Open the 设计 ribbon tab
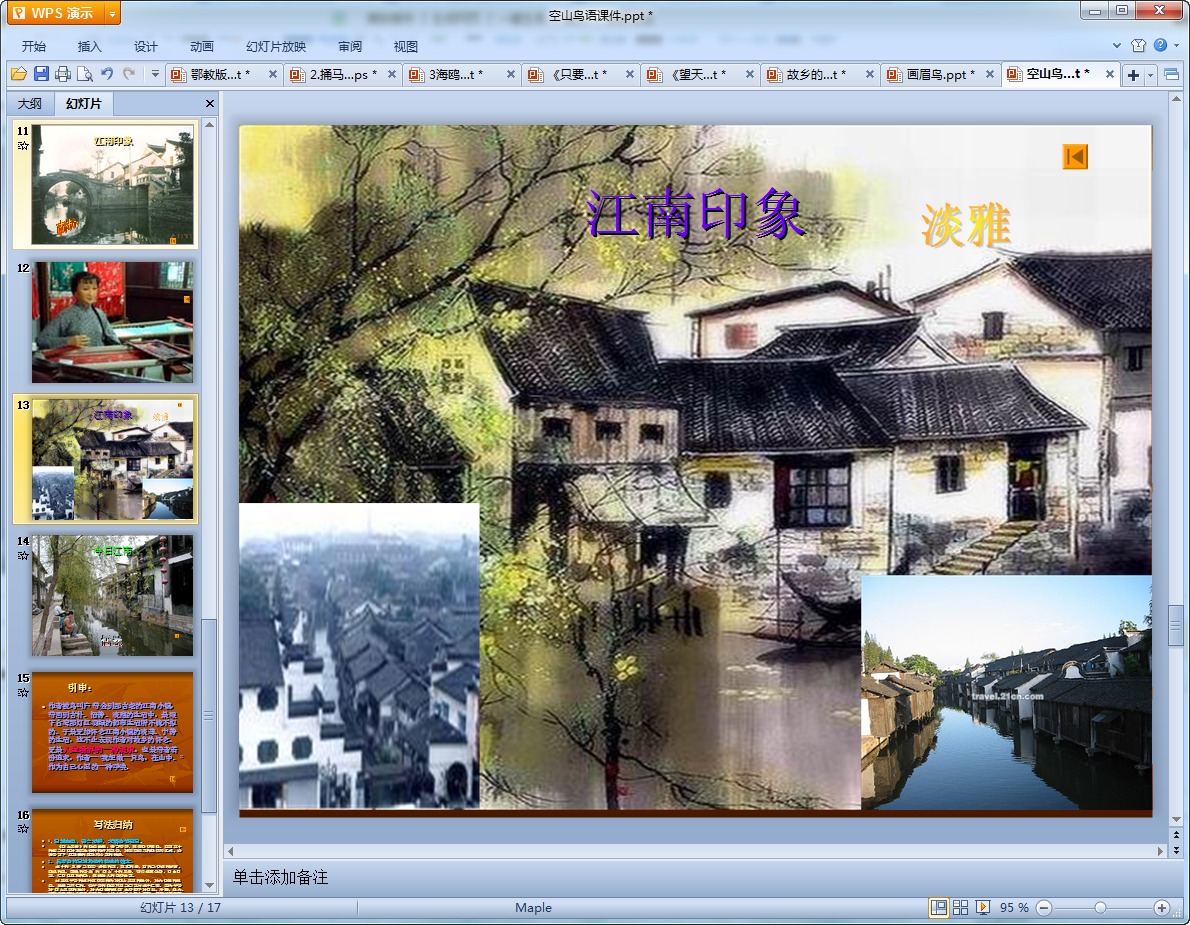Viewport: 1190px width, 925px height. [146, 46]
